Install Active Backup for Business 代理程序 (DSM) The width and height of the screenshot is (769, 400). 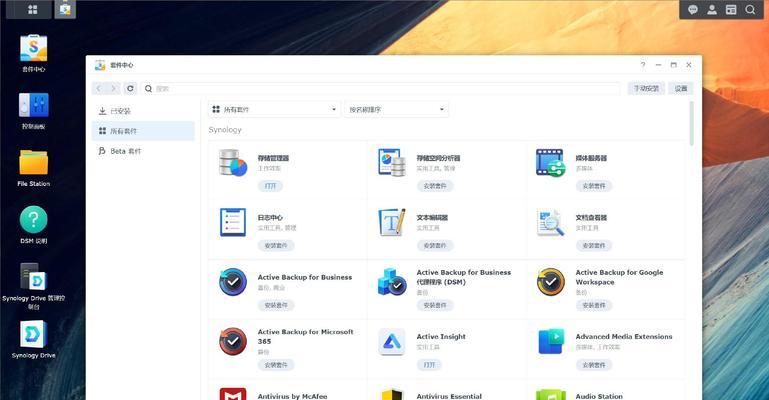435,305
